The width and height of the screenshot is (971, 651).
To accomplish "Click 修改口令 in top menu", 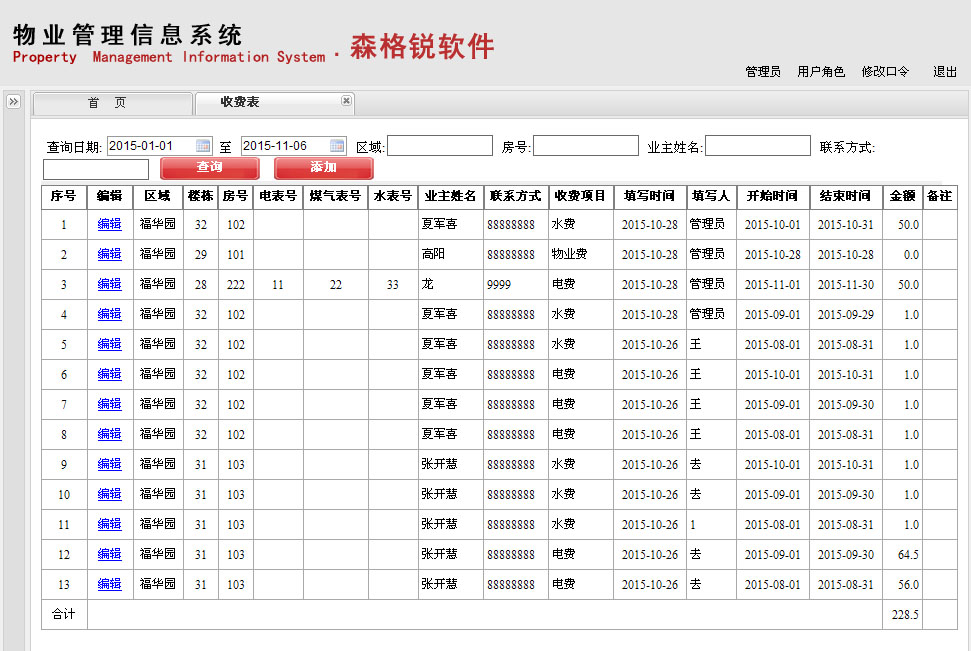I will click(885, 72).
